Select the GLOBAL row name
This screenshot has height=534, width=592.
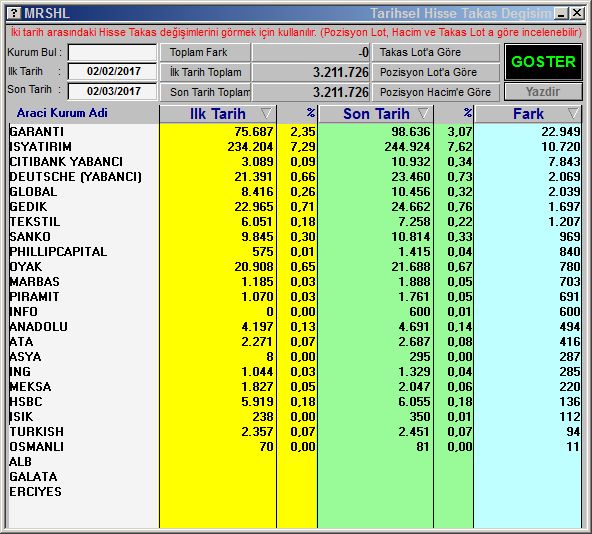[33, 192]
